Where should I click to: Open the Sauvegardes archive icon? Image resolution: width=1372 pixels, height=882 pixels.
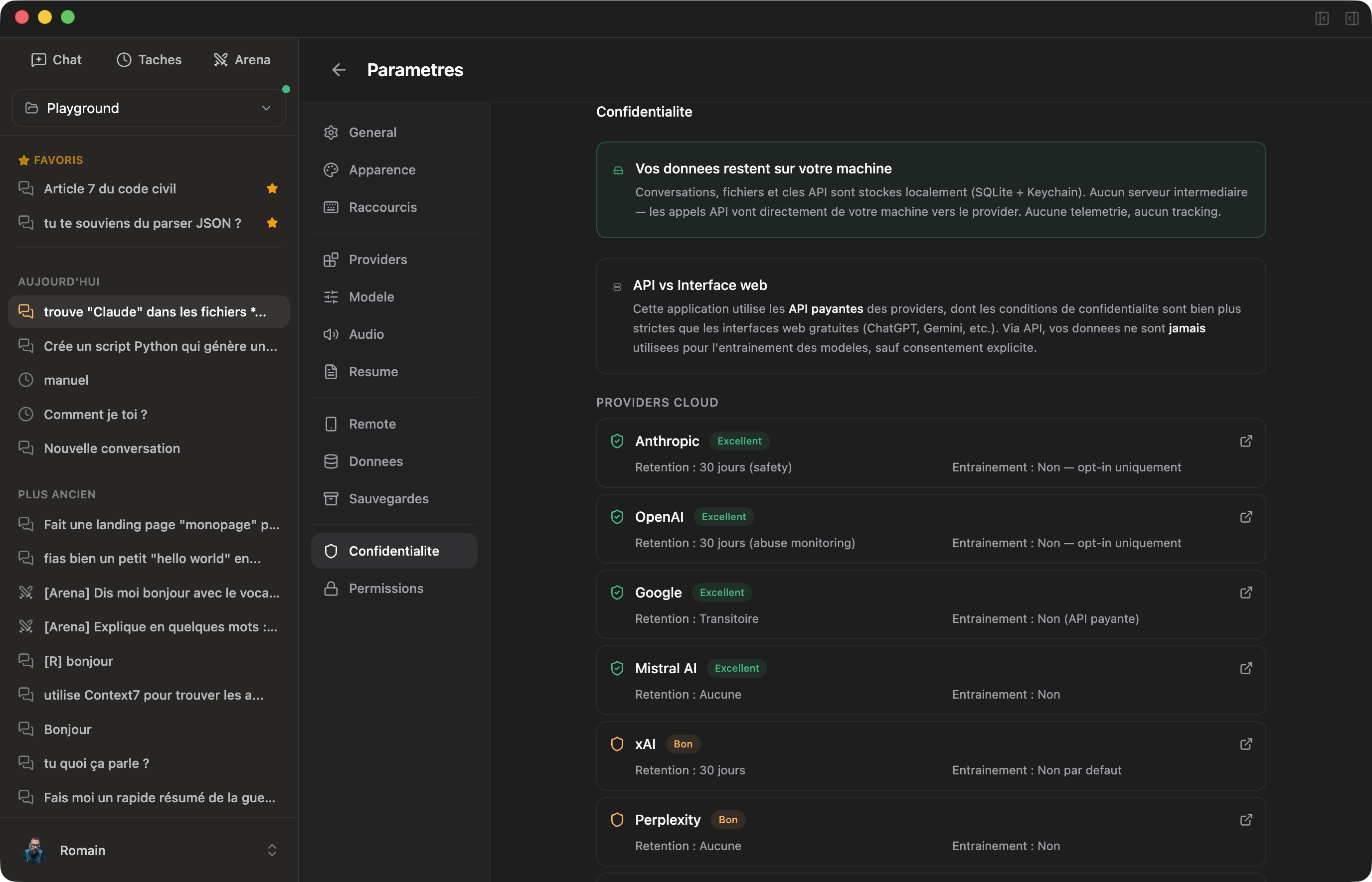(x=331, y=498)
